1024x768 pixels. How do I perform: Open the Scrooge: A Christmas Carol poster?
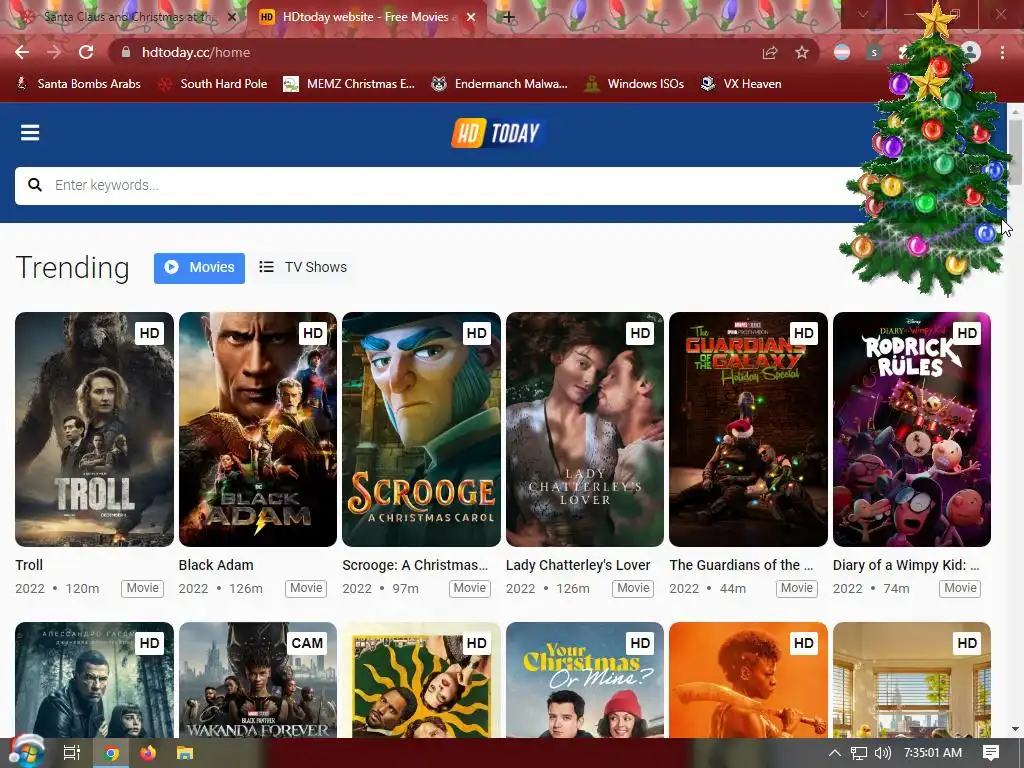pos(421,429)
